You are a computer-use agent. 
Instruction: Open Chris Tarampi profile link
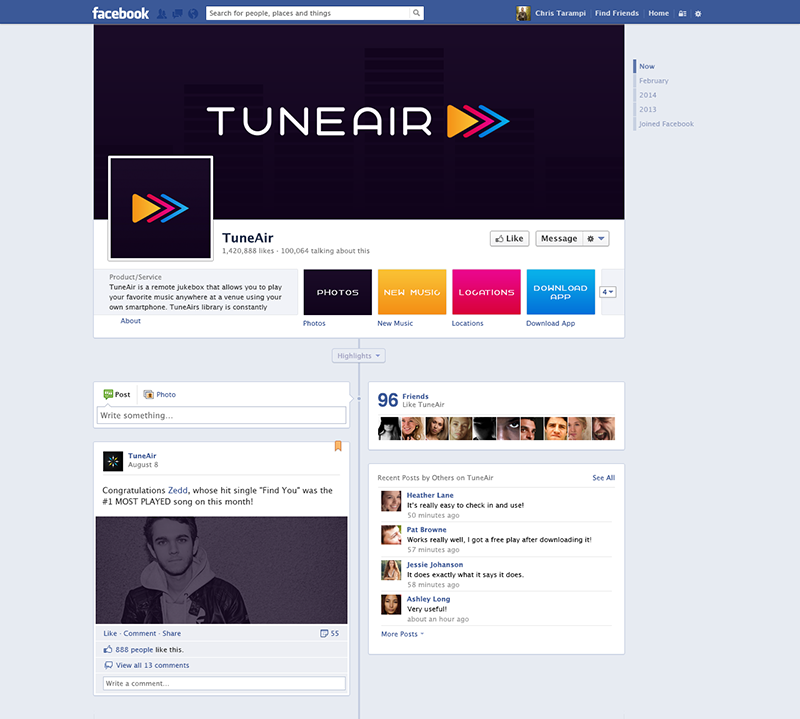[560, 13]
